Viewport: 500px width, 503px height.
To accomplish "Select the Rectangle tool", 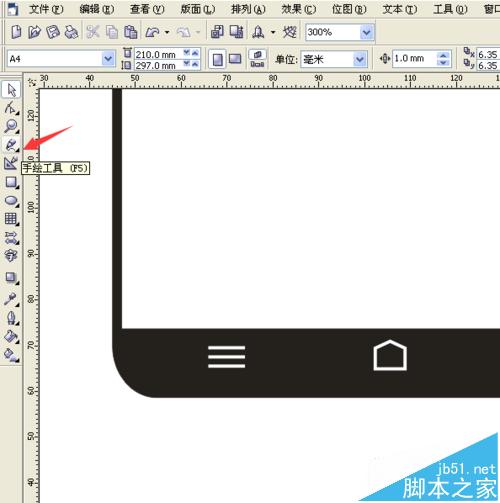I will click(11, 182).
